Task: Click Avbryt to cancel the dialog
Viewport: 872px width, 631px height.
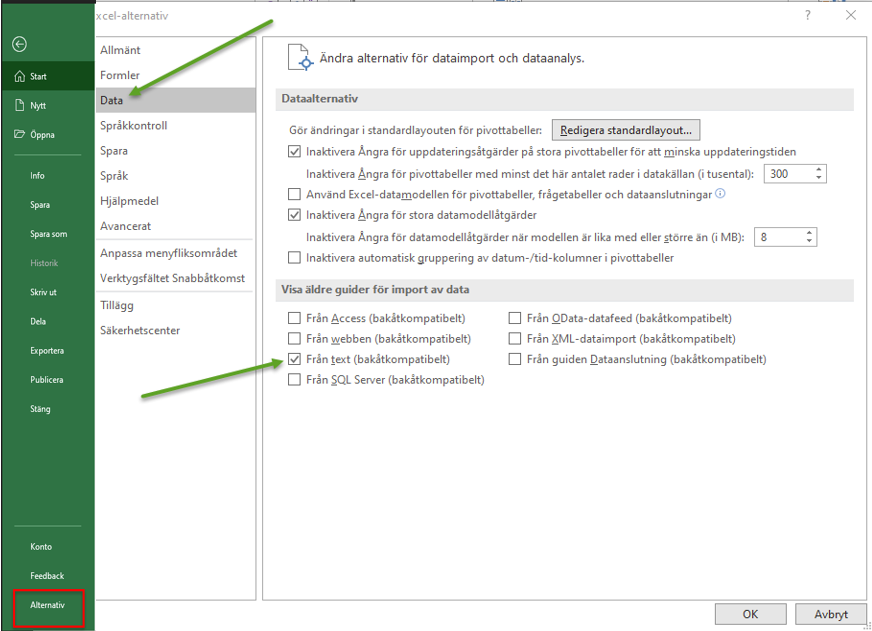Action: click(x=830, y=615)
